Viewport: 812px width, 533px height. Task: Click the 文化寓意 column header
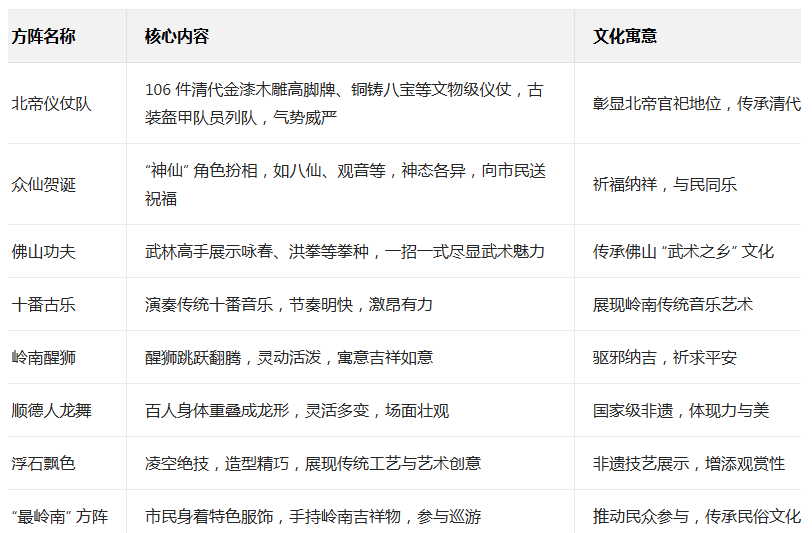click(625, 36)
